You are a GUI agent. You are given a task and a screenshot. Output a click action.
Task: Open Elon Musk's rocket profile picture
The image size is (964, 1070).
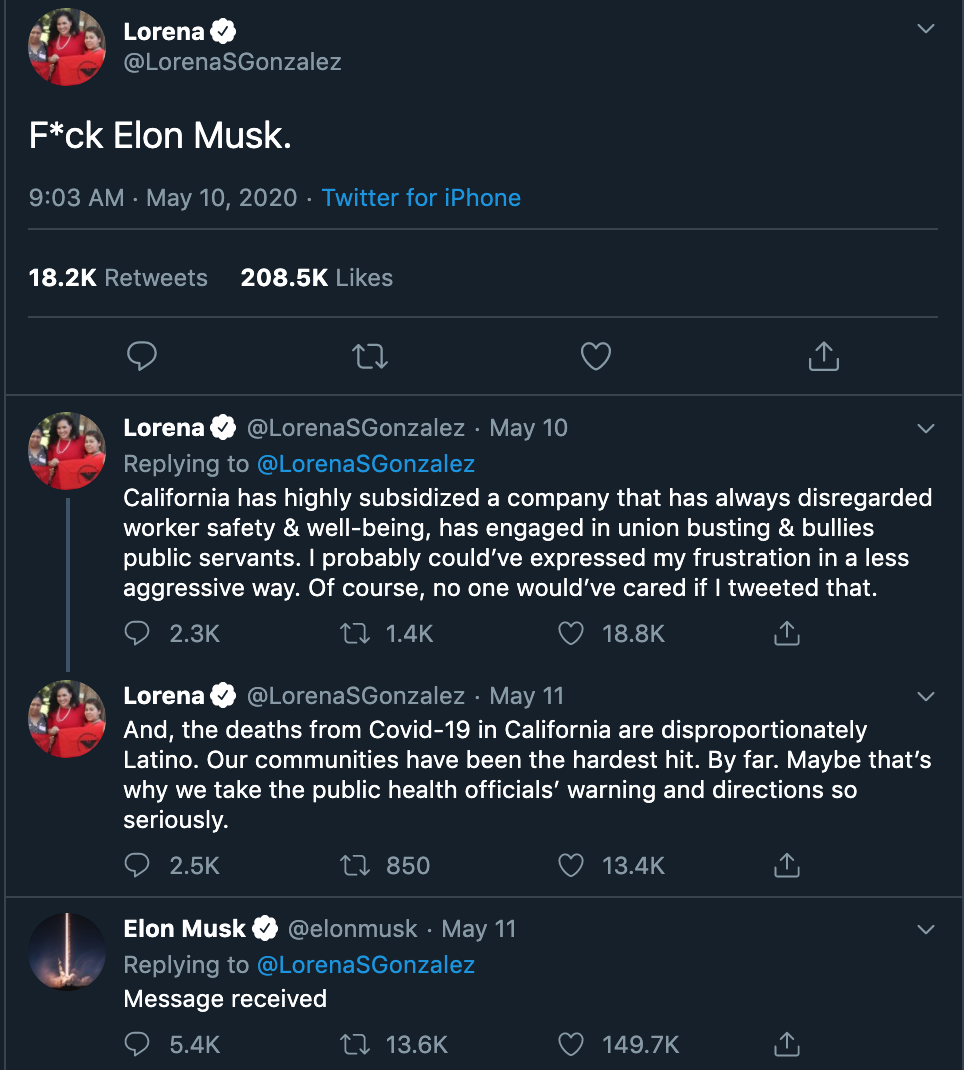(x=67, y=951)
